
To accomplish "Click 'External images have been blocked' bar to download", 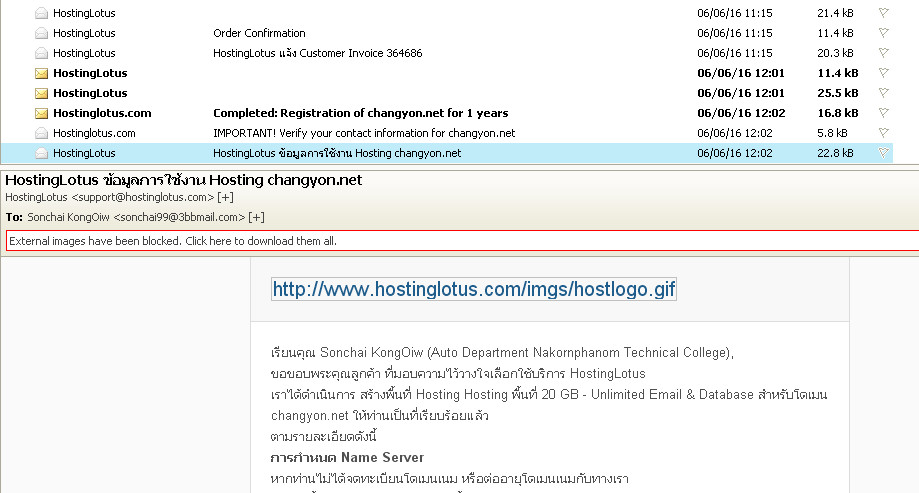I will point(462,241).
